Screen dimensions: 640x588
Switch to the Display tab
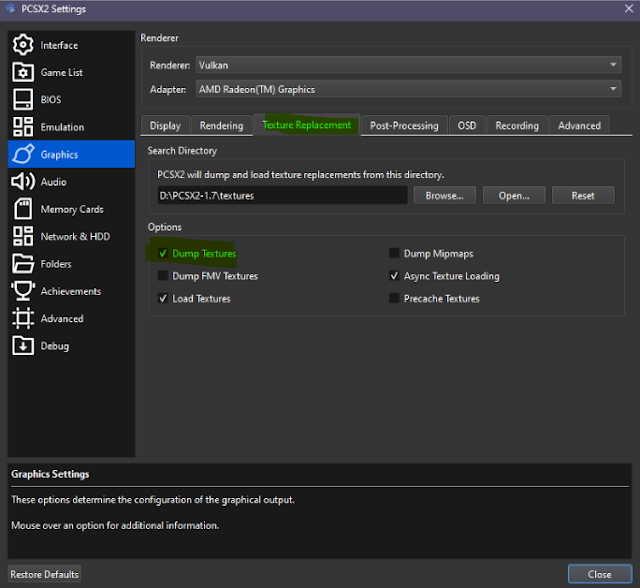tap(165, 126)
